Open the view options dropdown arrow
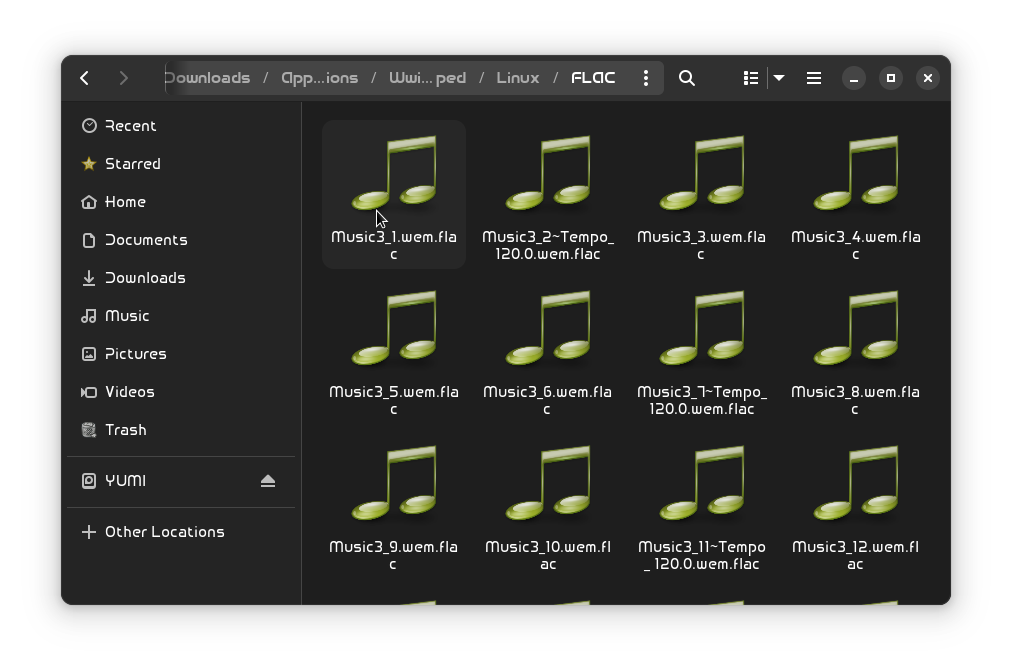Image resolution: width=1012 pixels, height=672 pixels. point(778,77)
